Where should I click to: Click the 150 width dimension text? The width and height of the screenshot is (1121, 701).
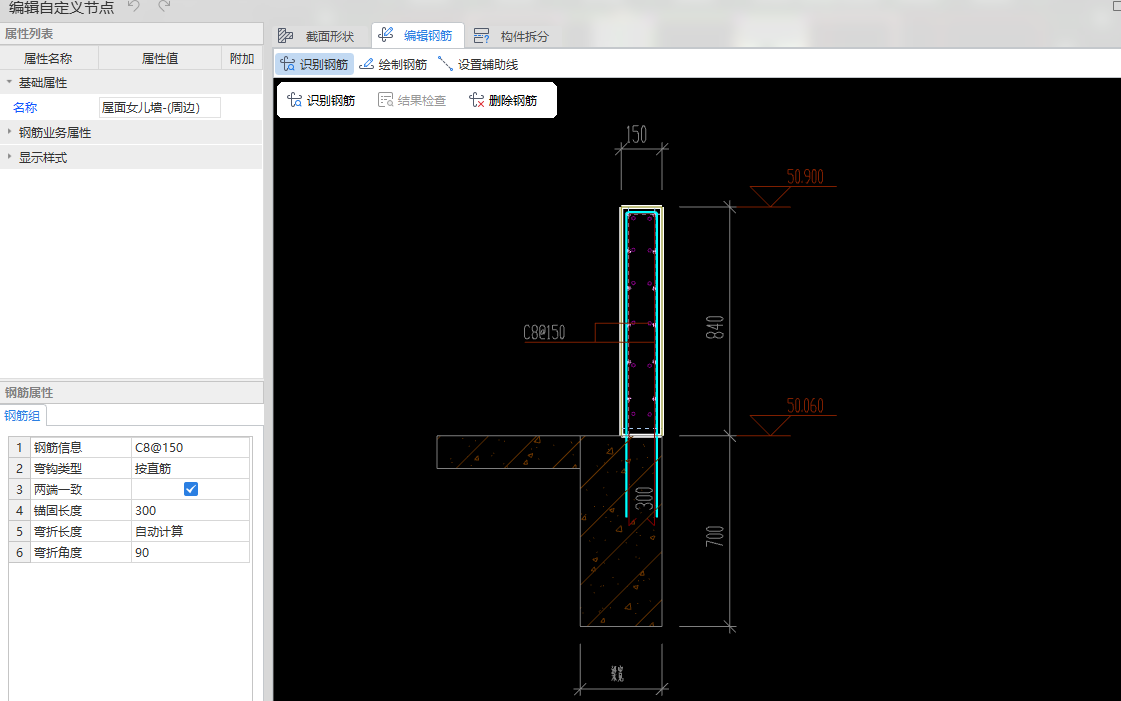[x=636, y=134]
